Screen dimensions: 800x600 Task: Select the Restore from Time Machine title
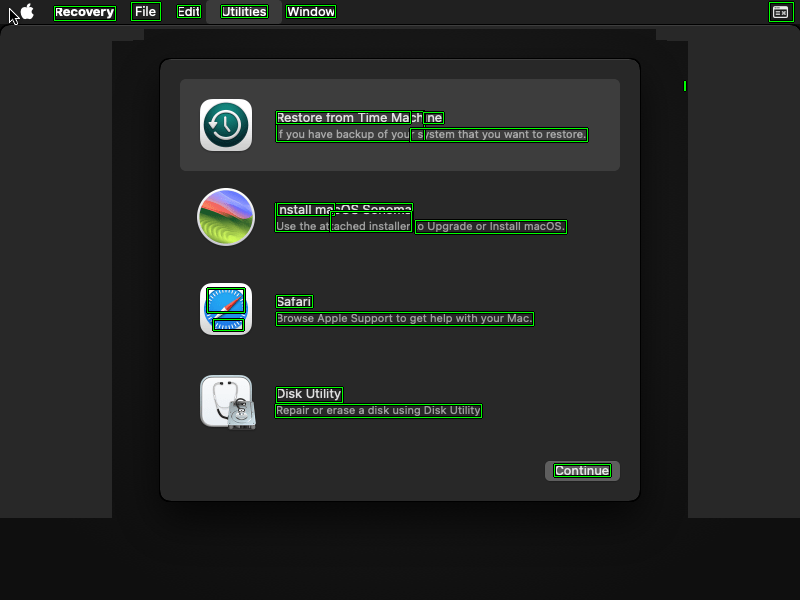pyautogui.click(x=359, y=118)
